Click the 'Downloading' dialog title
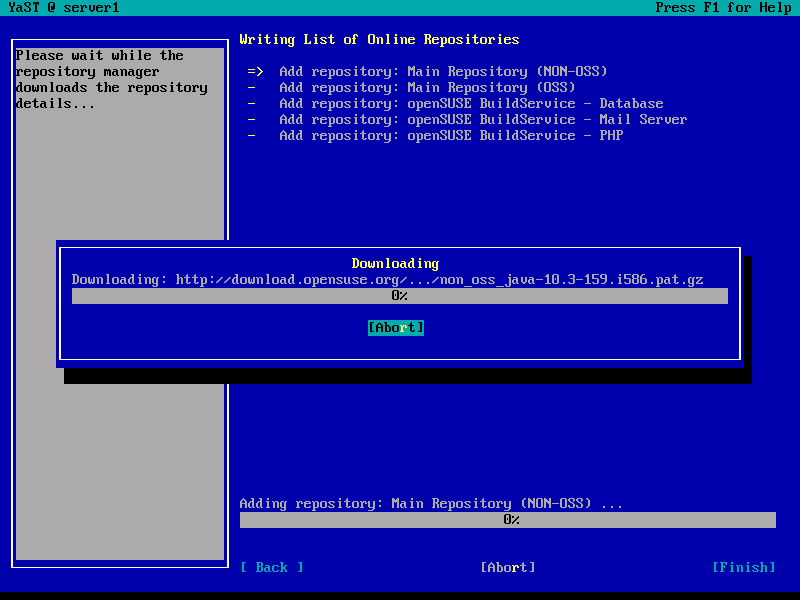 click(x=395, y=264)
